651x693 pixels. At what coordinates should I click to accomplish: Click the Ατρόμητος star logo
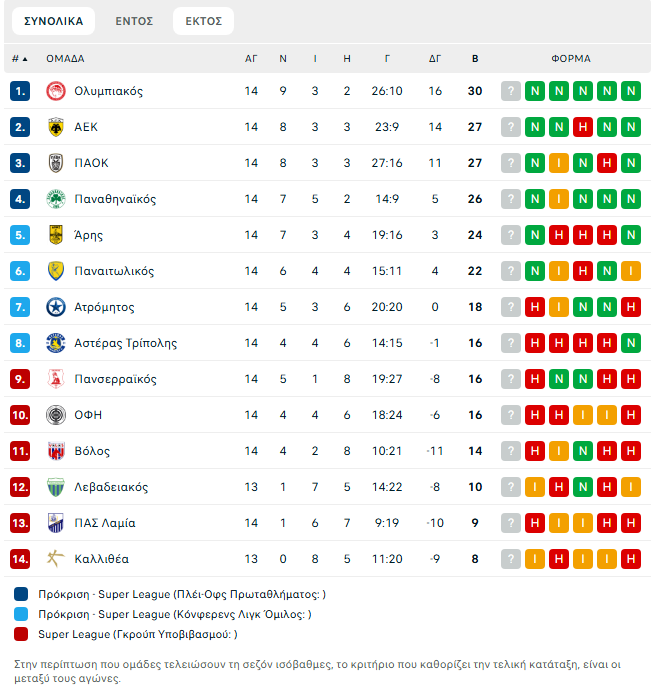point(56,307)
